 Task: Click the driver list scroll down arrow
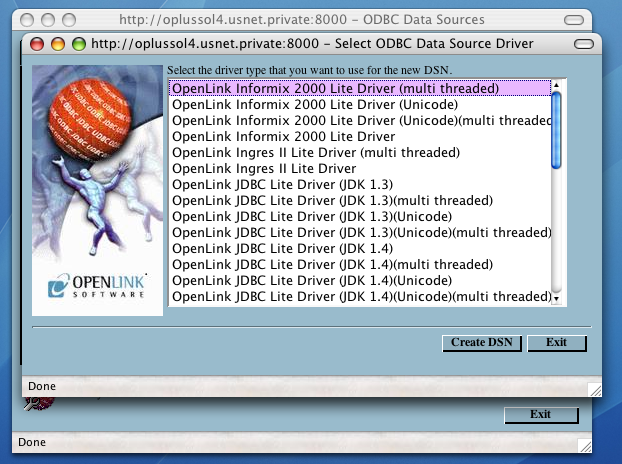click(x=556, y=299)
